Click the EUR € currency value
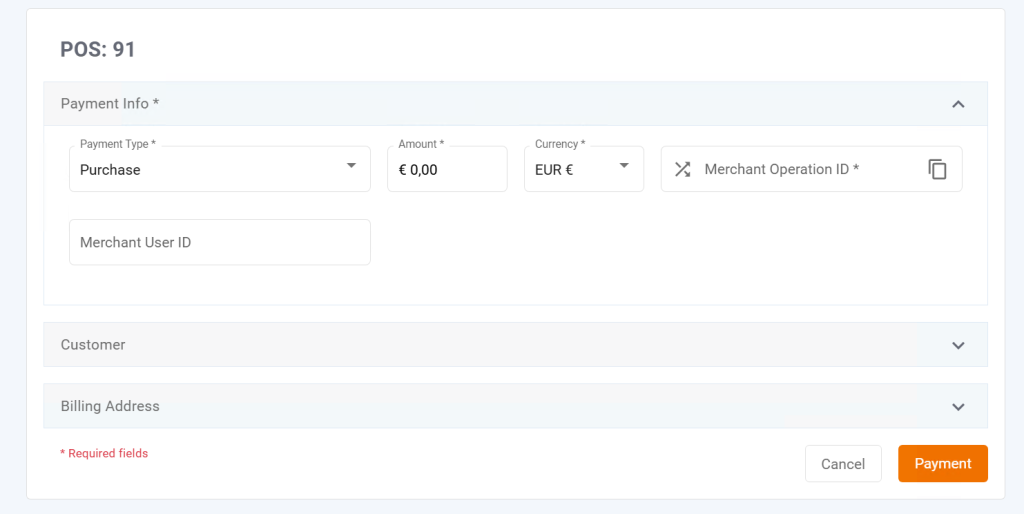The height and width of the screenshot is (514, 1024). (554, 170)
